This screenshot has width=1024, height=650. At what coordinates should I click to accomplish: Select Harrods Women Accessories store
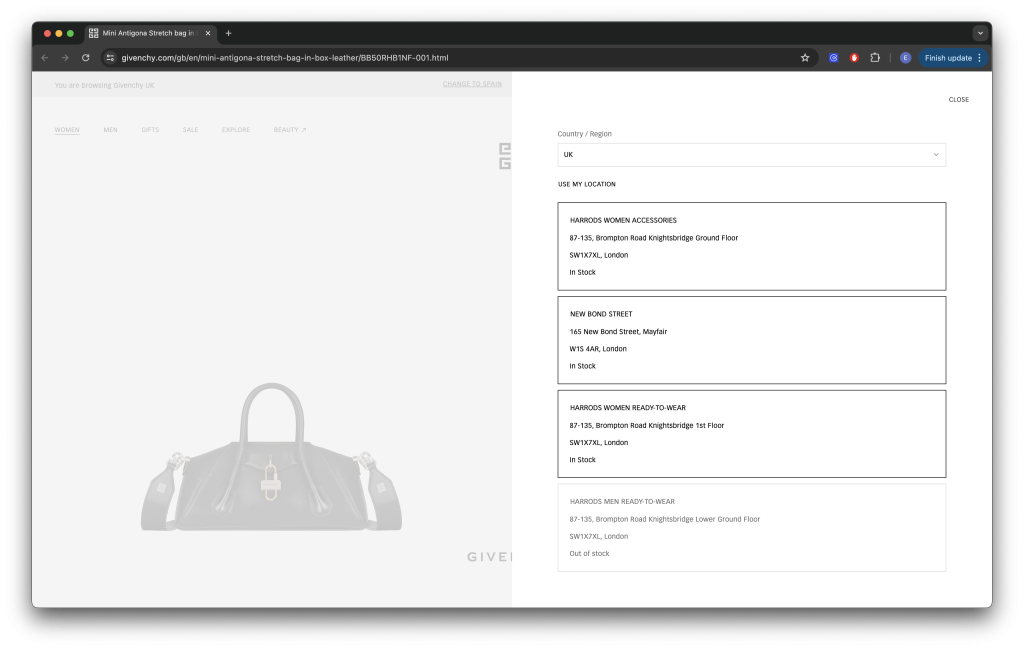coord(751,246)
